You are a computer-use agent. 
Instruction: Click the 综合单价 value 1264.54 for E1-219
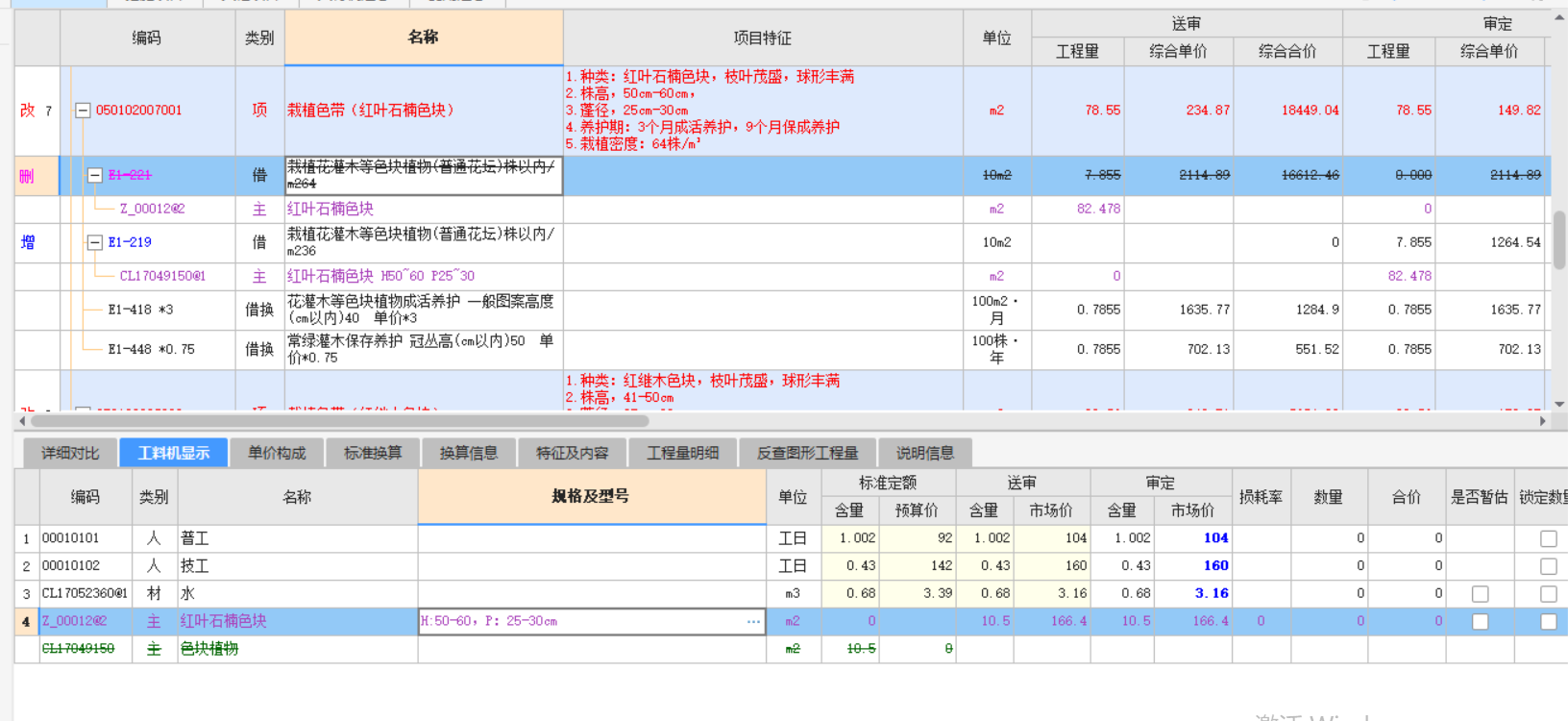point(1515,242)
